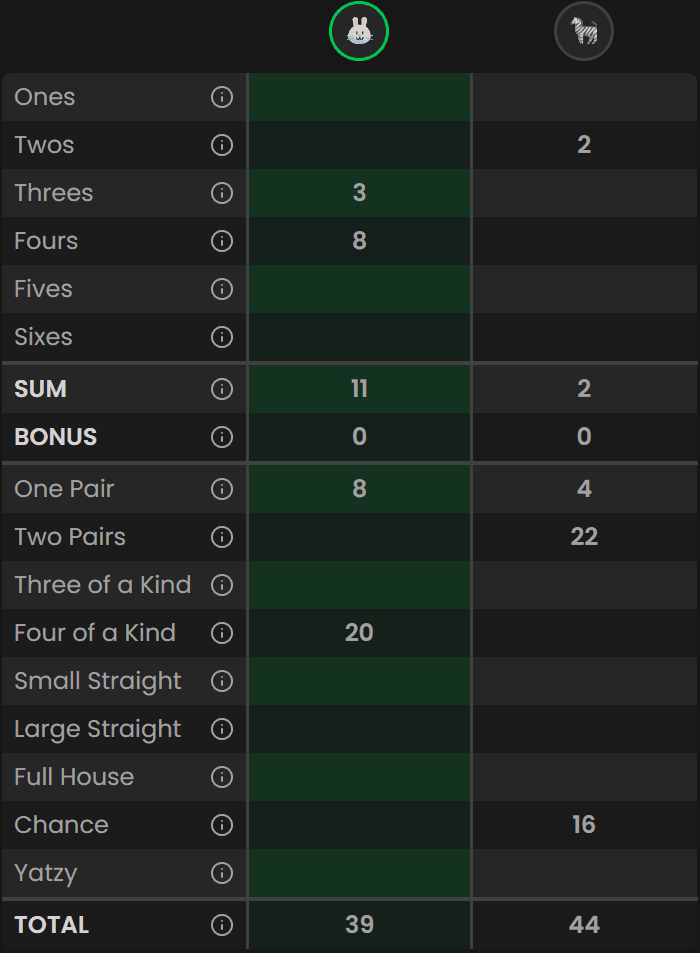Open info for Full House
700x953 pixels.
[222, 777]
